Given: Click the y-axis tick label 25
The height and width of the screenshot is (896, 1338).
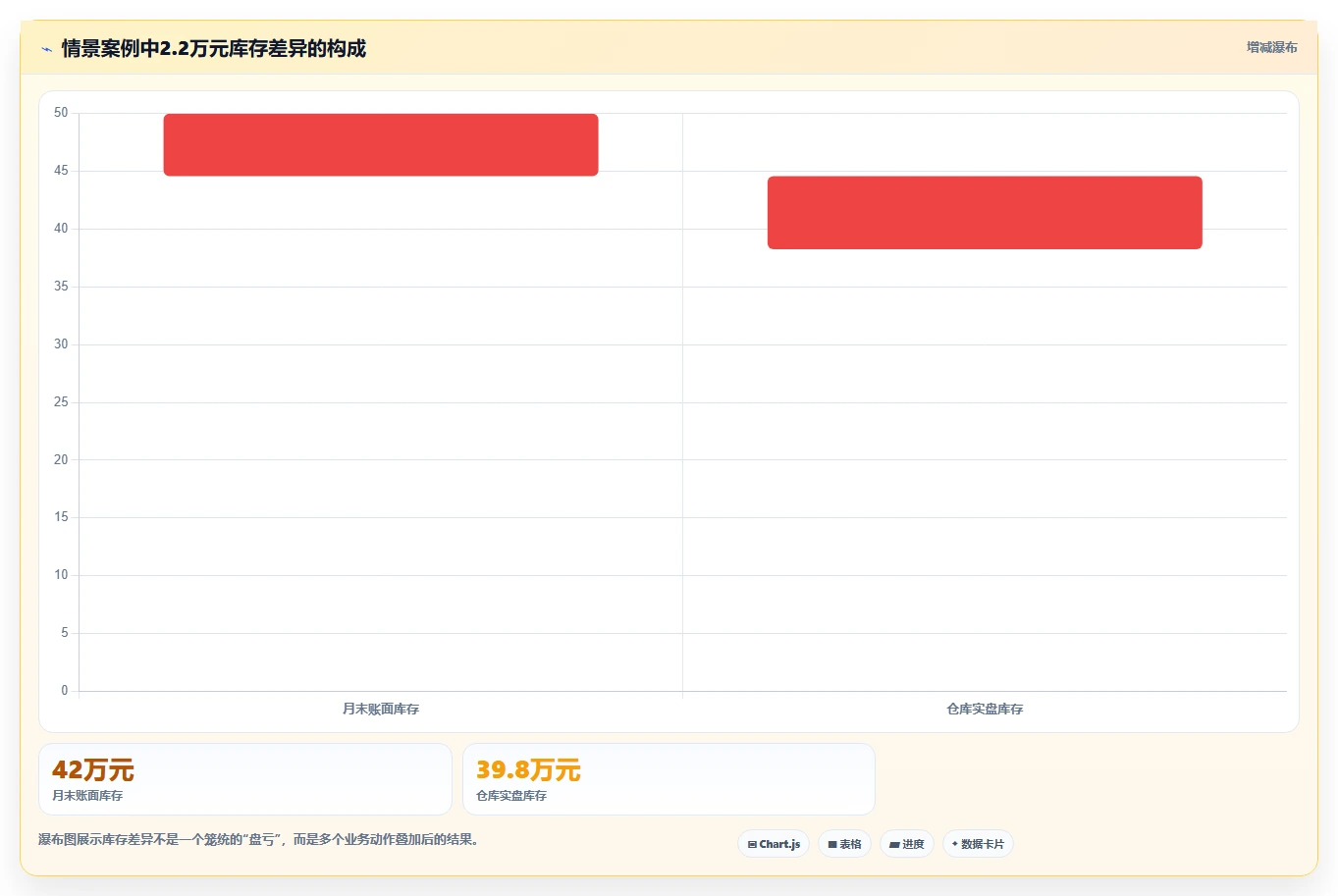Looking at the screenshot, I should (61, 402).
